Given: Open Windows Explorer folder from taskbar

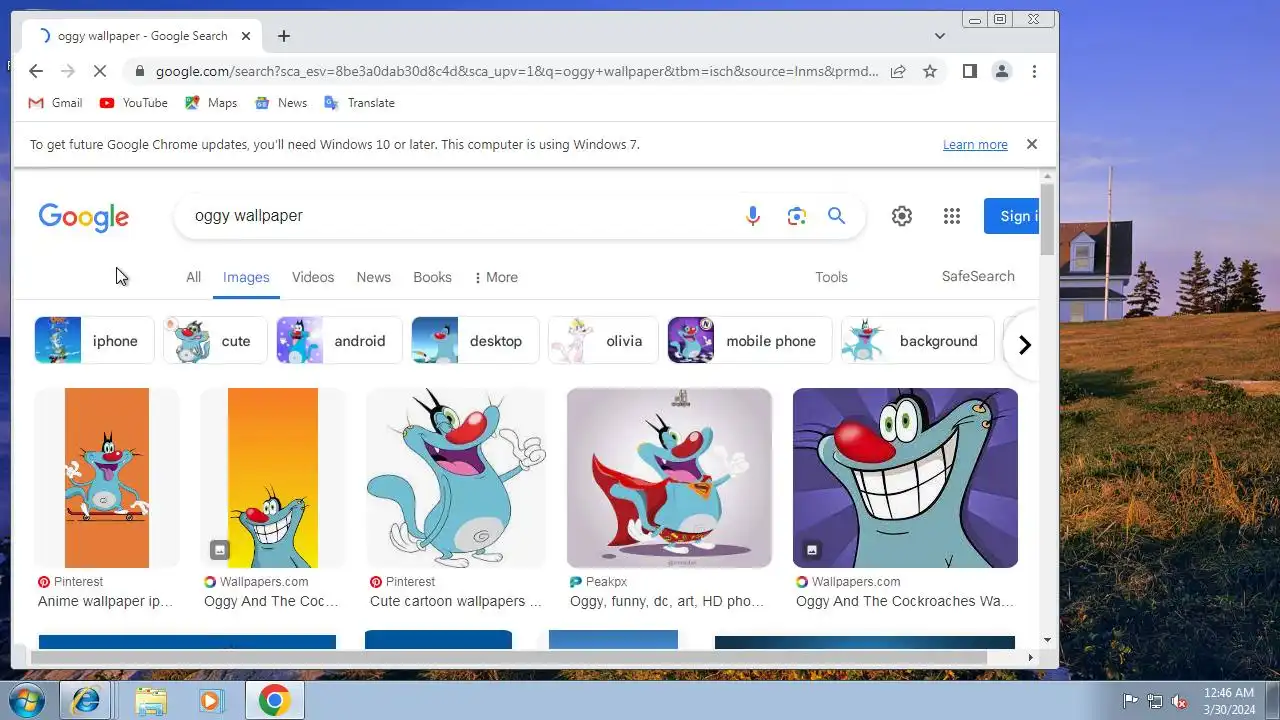Looking at the screenshot, I should [151, 701].
